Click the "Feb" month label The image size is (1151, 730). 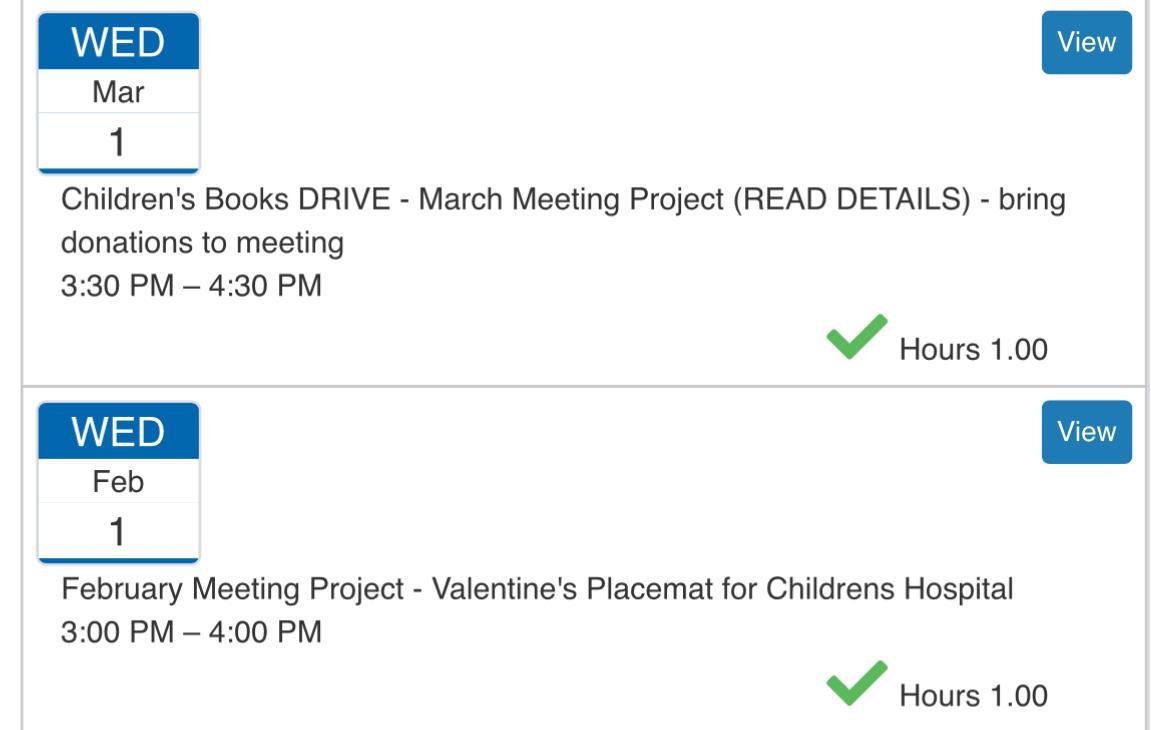pyautogui.click(x=118, y=483)
